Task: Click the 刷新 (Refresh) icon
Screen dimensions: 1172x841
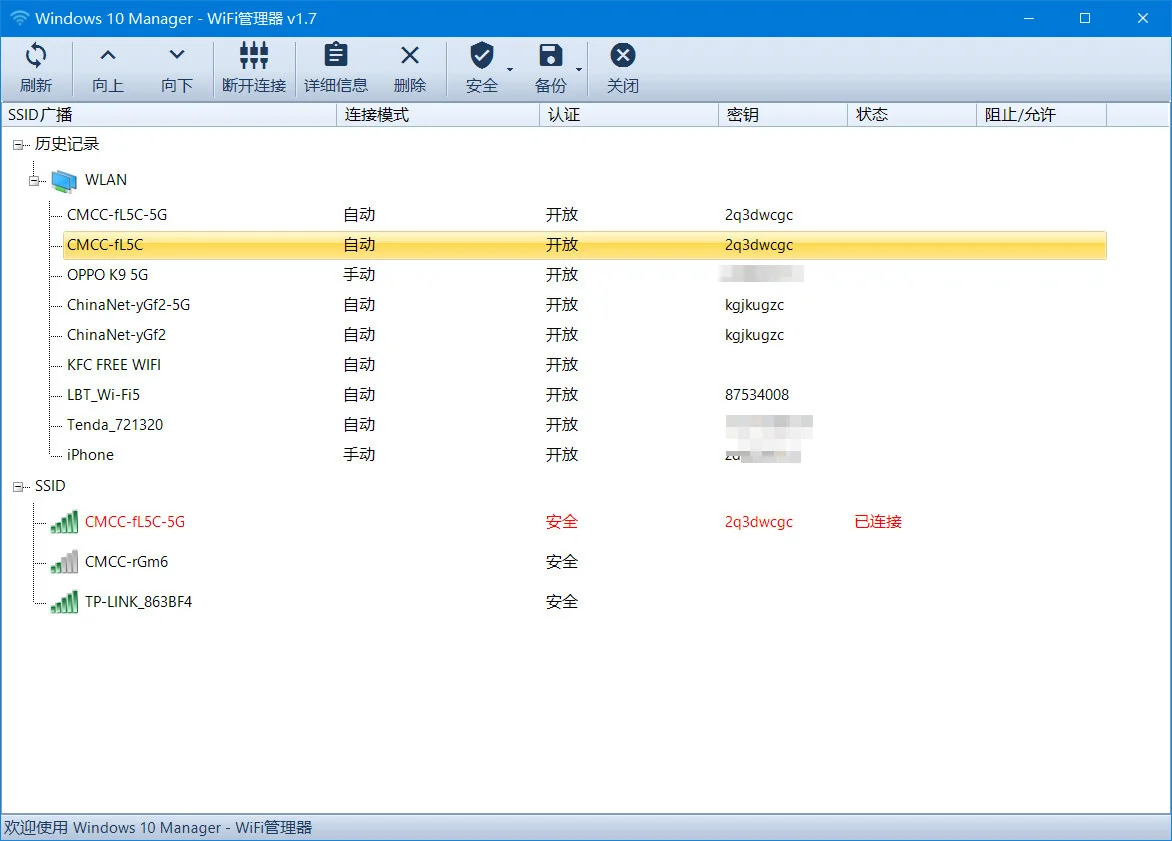Action: [x=36, y=56]
